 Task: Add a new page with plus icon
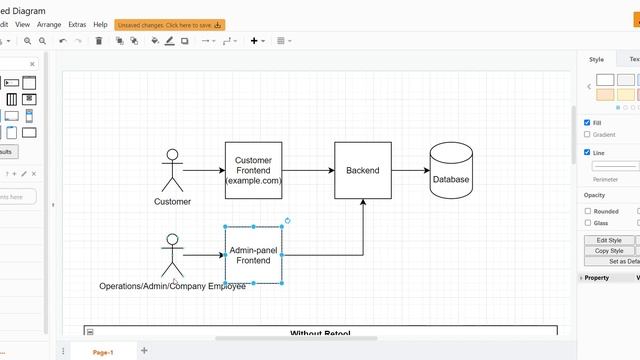click(144, 350)
